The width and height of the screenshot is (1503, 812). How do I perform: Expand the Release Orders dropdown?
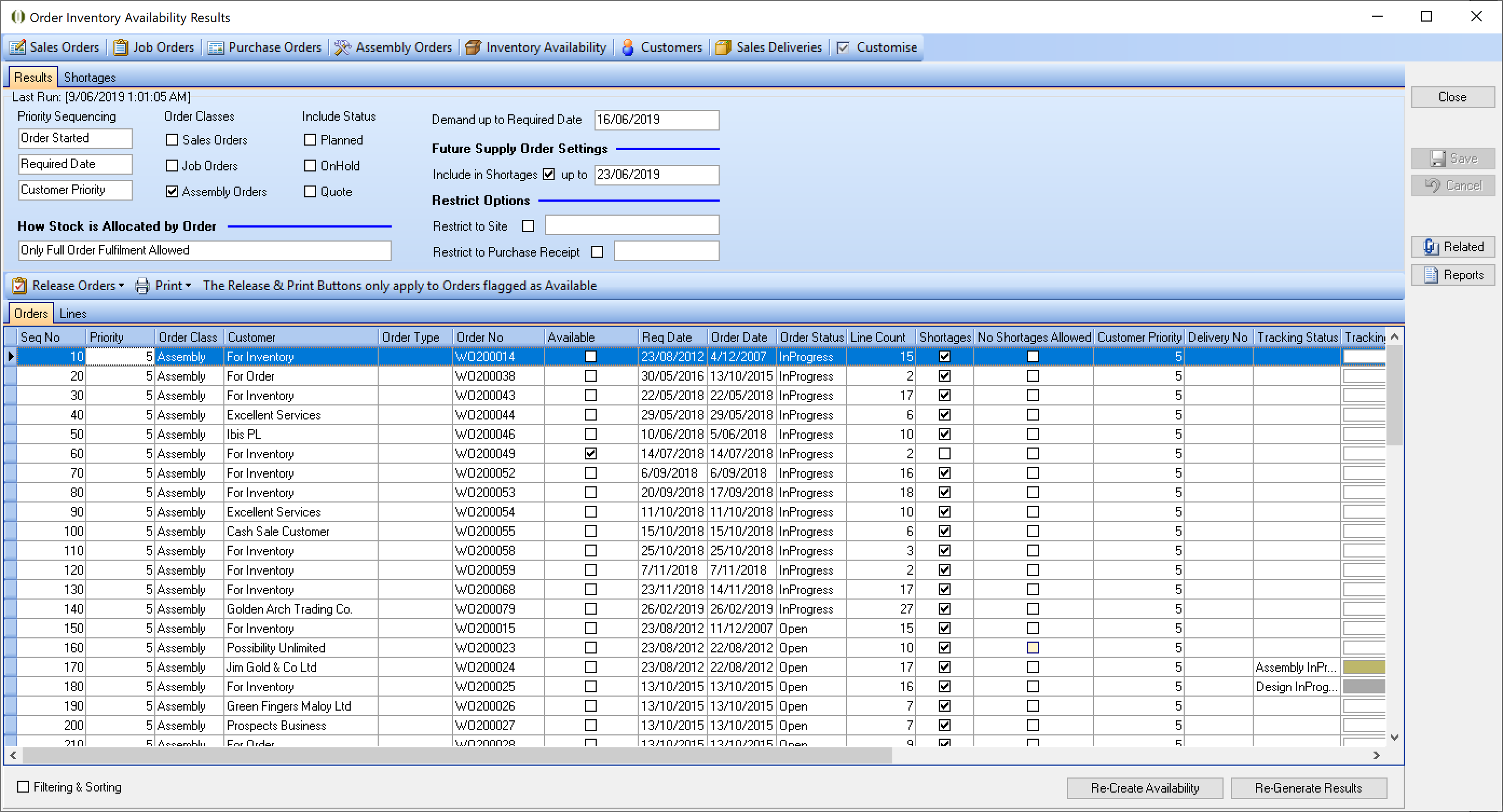[121, 286]
